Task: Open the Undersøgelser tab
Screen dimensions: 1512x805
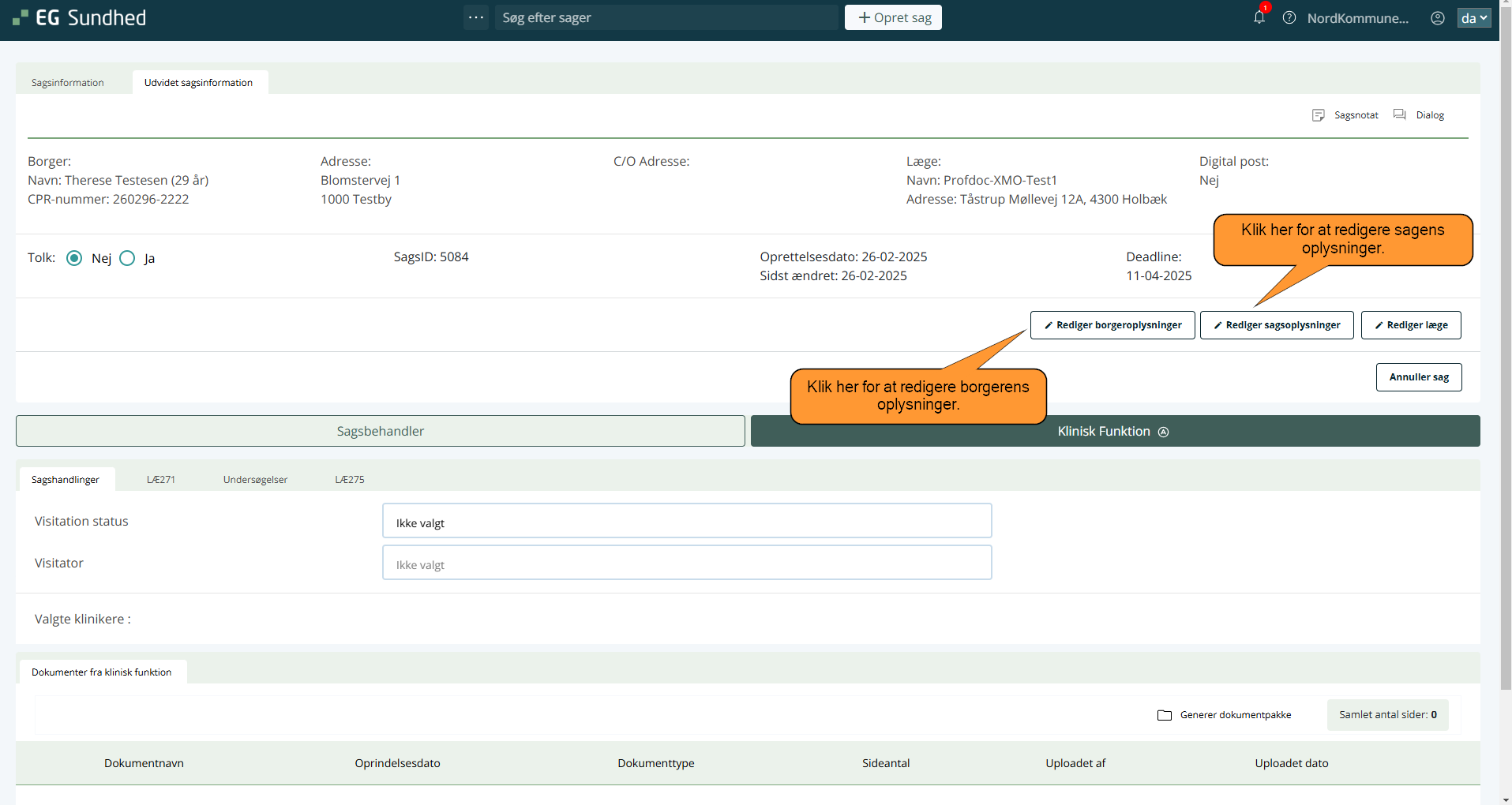Action: (x=255, y=480)
